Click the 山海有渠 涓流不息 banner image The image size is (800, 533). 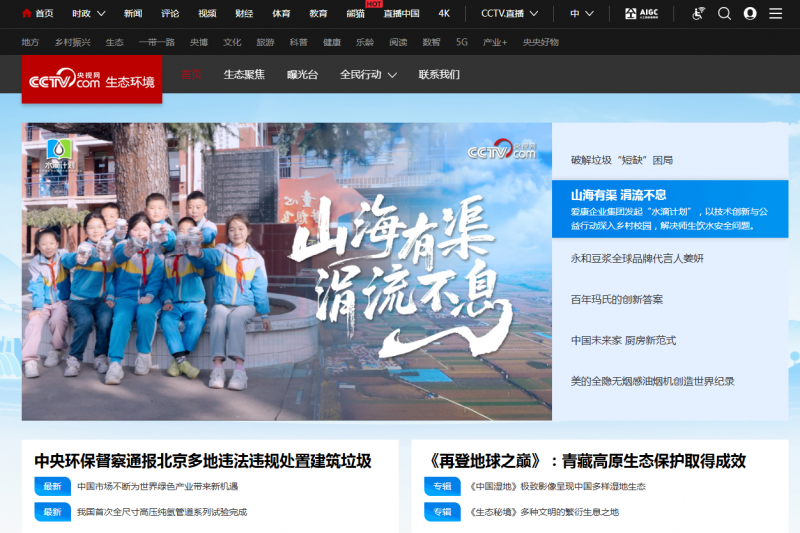(x=286, y=271)
